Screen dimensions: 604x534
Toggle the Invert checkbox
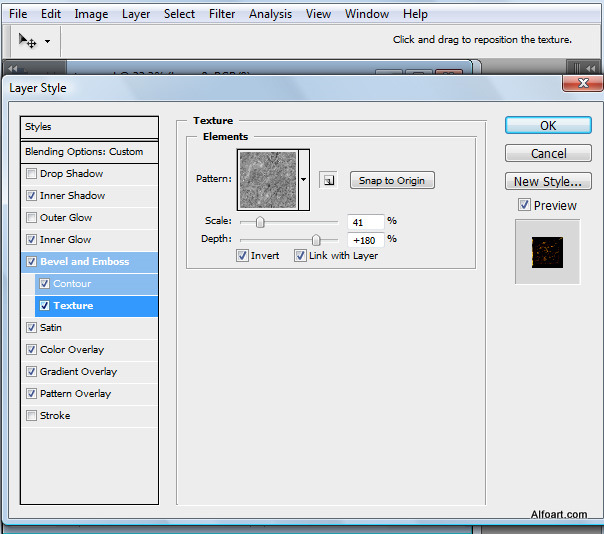click(242, 256)
